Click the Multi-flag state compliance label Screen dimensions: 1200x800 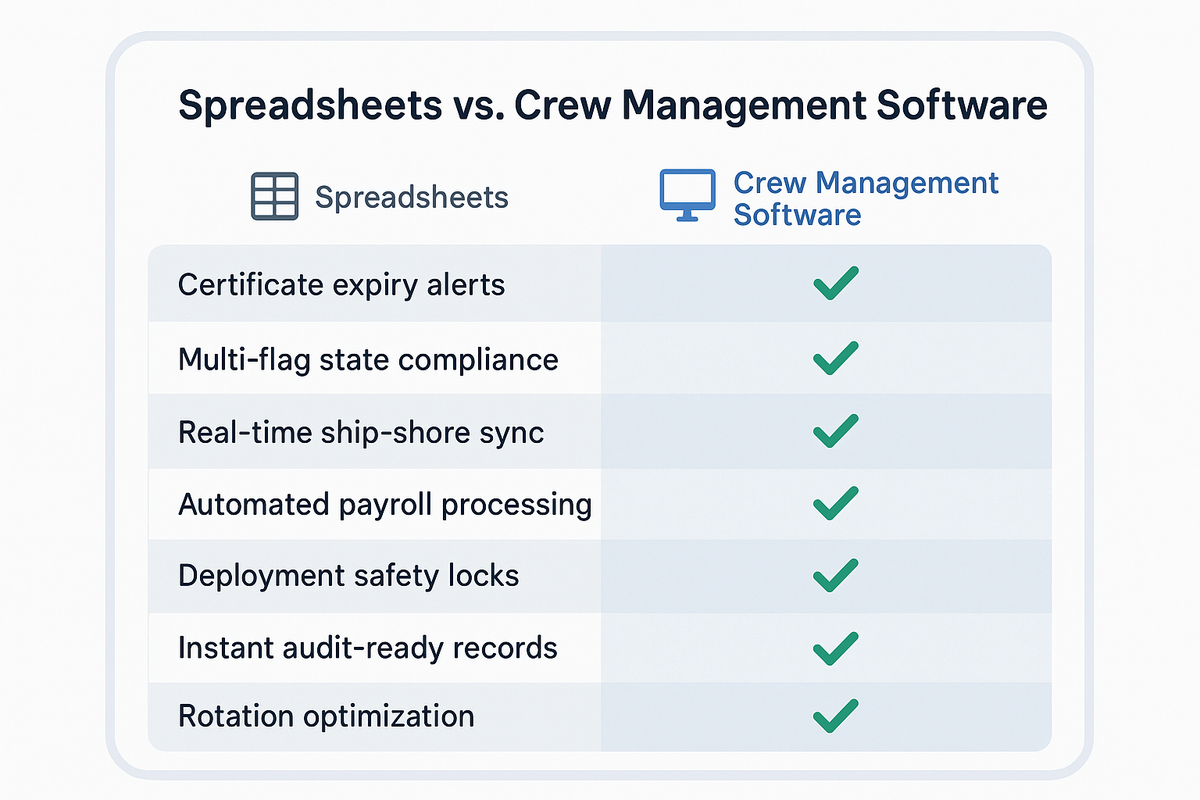pos(368,358)
